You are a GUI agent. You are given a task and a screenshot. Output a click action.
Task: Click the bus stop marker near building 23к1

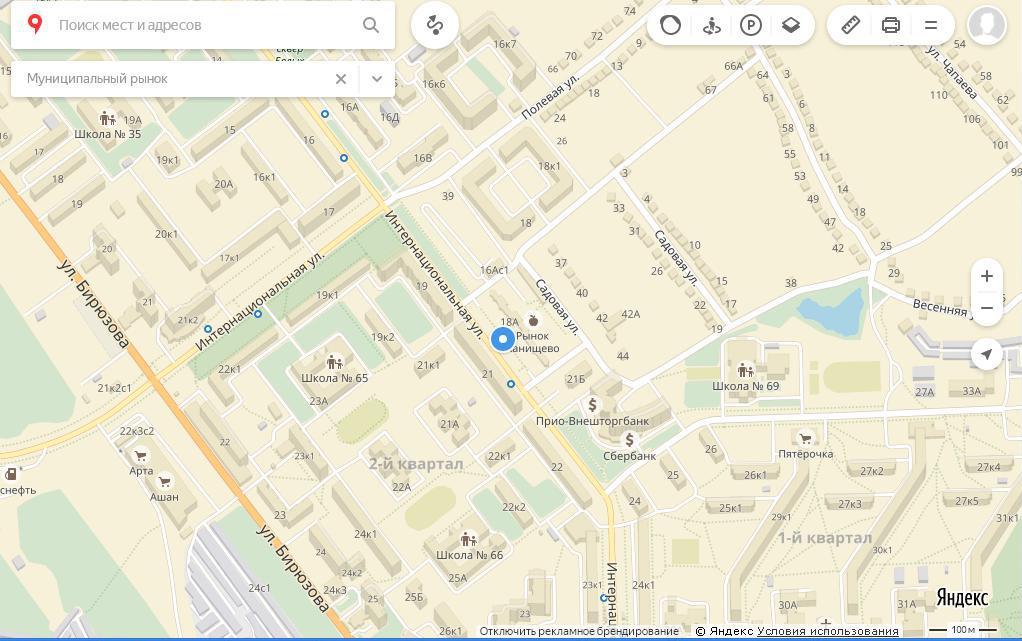point(604,597)
